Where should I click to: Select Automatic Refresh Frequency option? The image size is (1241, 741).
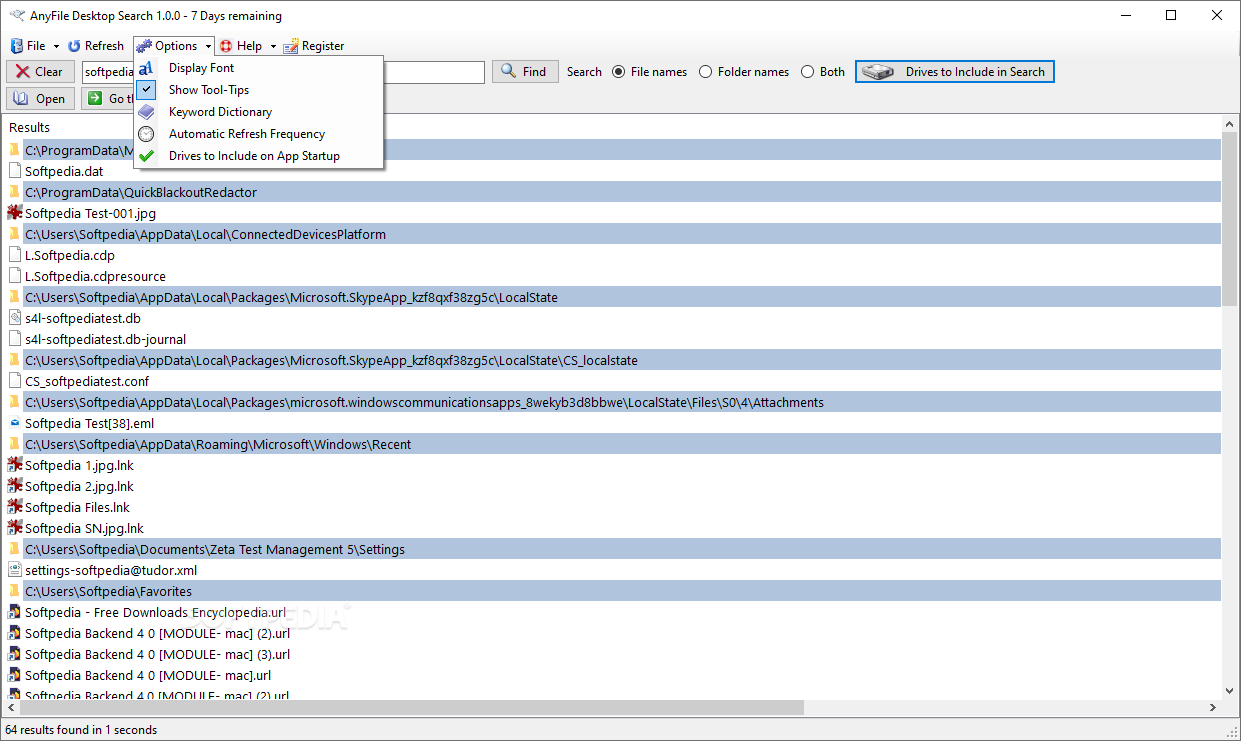pyautogui.click(x=258, y=134)
